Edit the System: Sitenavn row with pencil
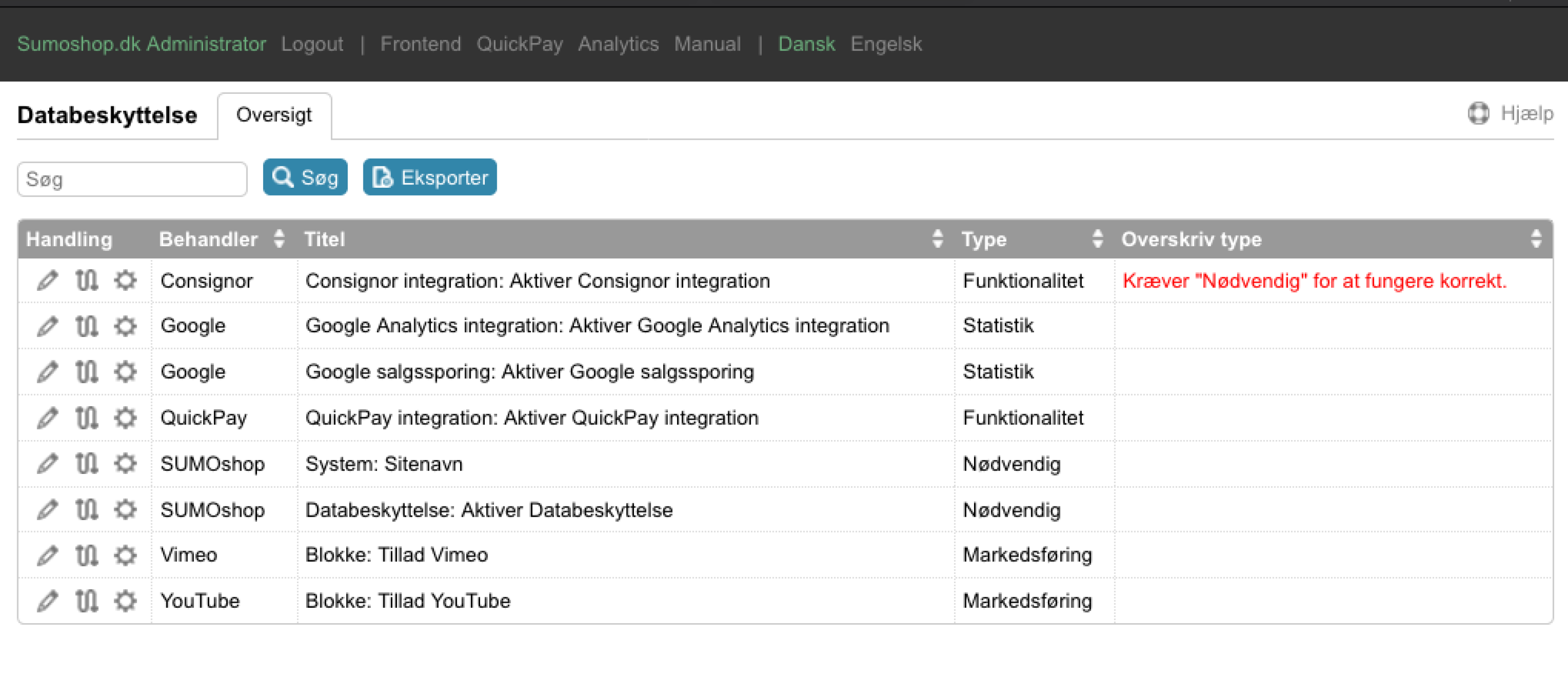This screenshot has width=1568, height=697. tap(47, 464)
